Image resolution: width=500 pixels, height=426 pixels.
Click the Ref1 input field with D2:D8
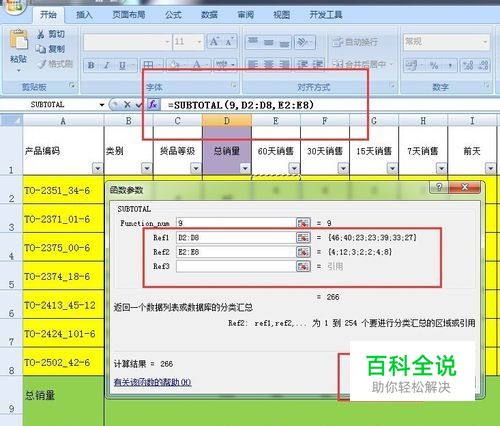tap(236, 238)
